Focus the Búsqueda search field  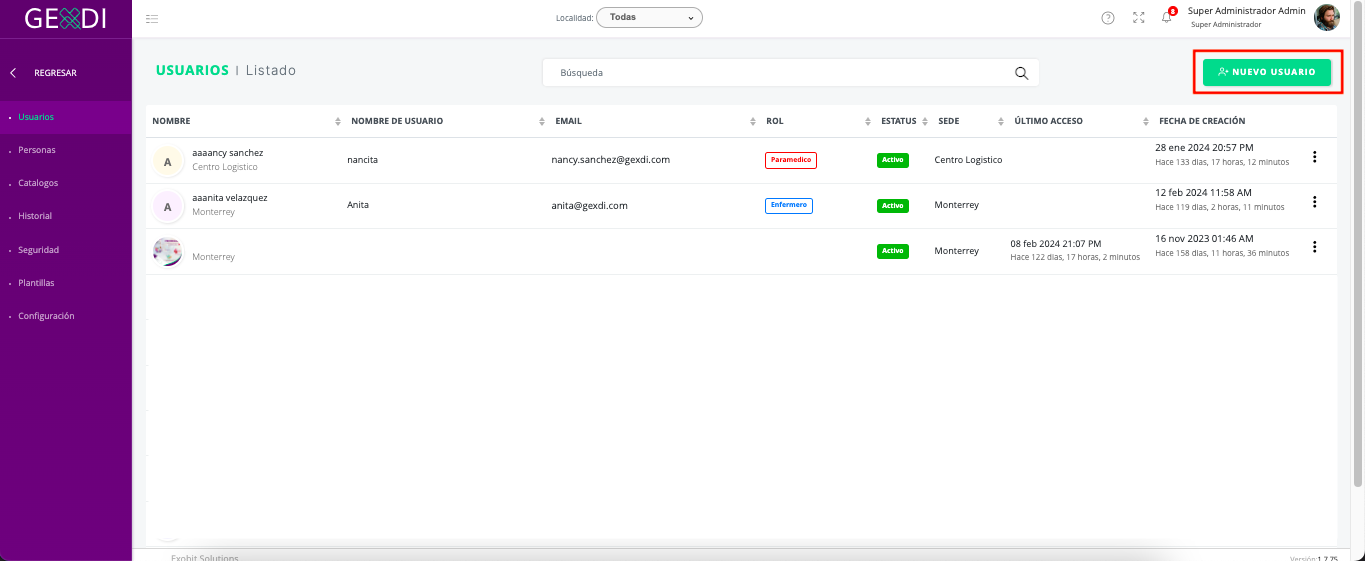[x=790, y=73]
